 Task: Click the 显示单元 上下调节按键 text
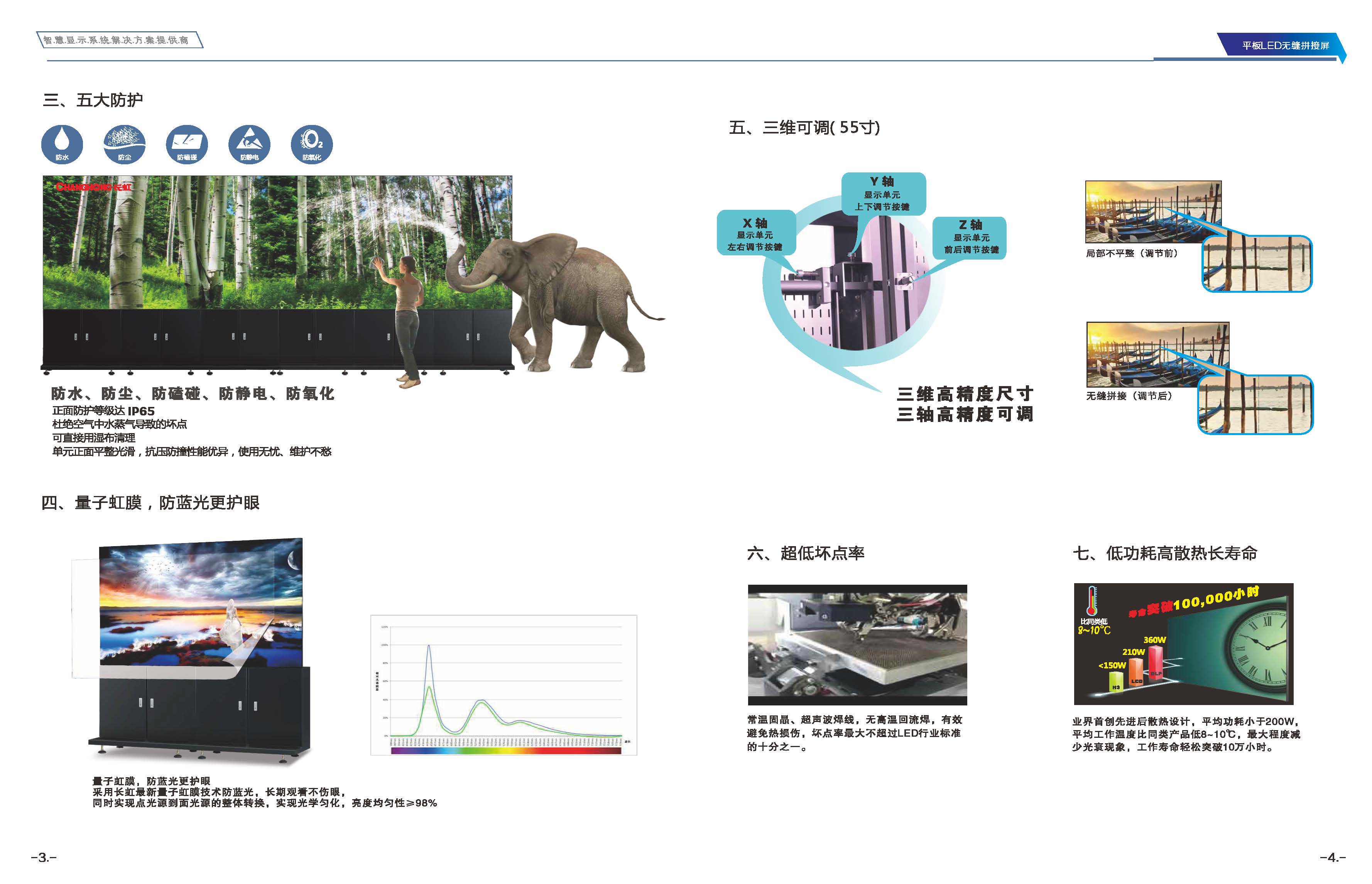pos(882,201)
